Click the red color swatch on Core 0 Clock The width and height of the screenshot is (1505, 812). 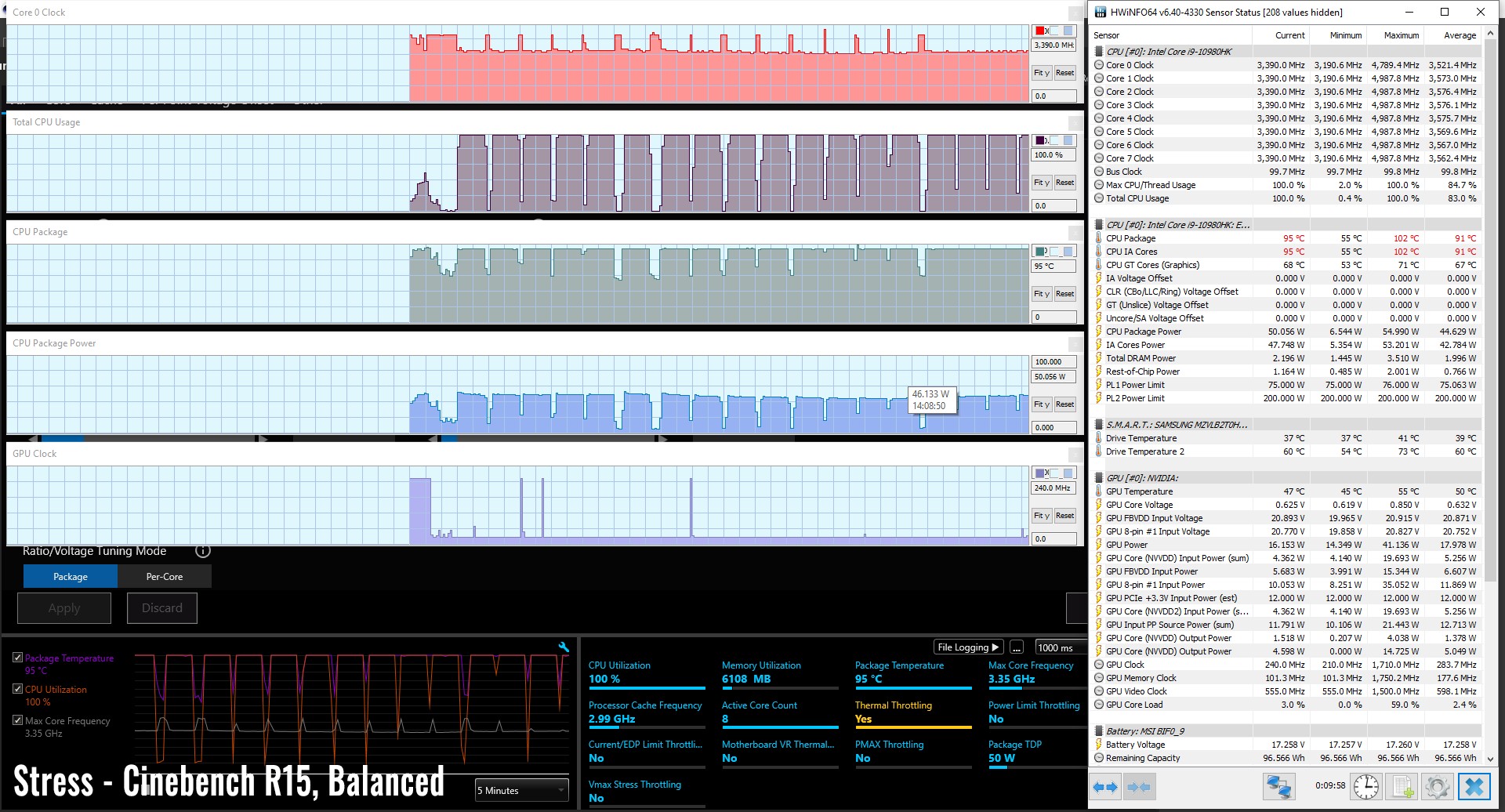click(x=1040, y=31)
